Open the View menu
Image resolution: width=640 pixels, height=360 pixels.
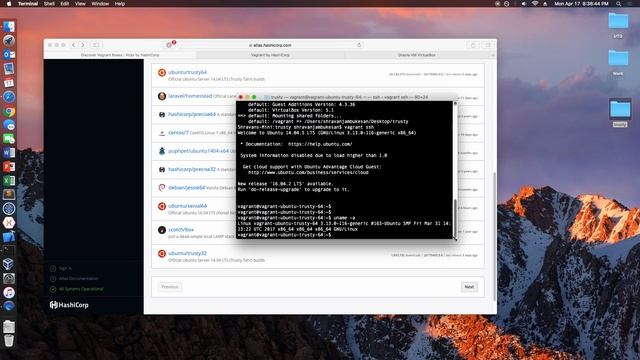[x=80, y=4]
